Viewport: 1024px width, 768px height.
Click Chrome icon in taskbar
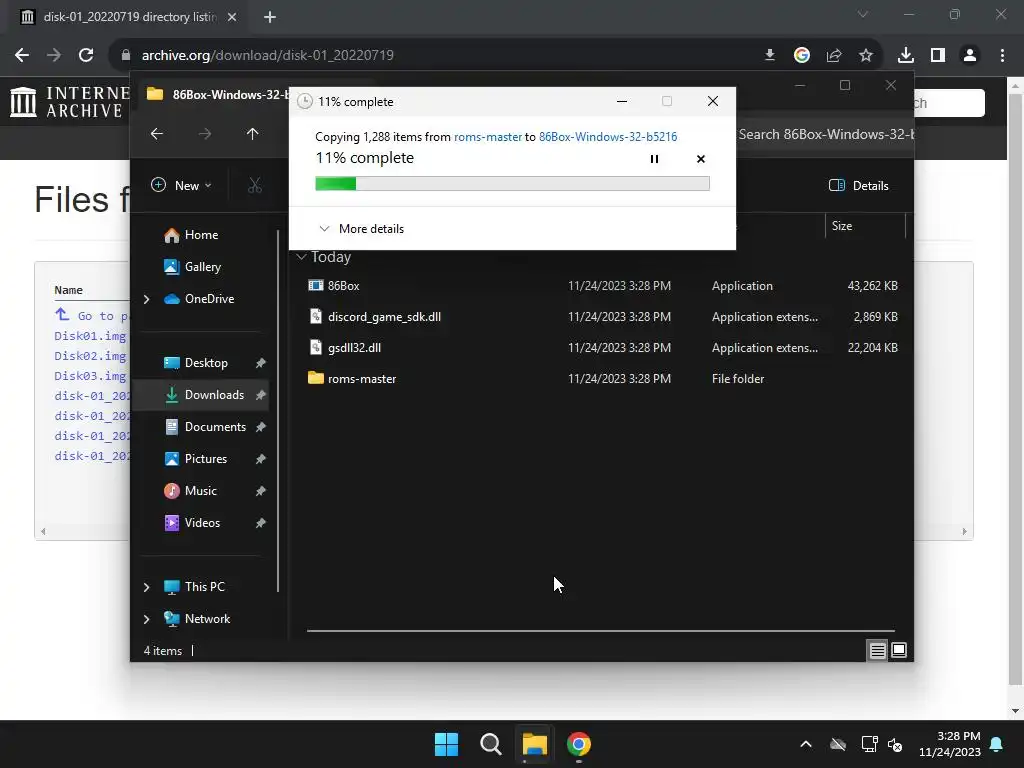point(579,744)
